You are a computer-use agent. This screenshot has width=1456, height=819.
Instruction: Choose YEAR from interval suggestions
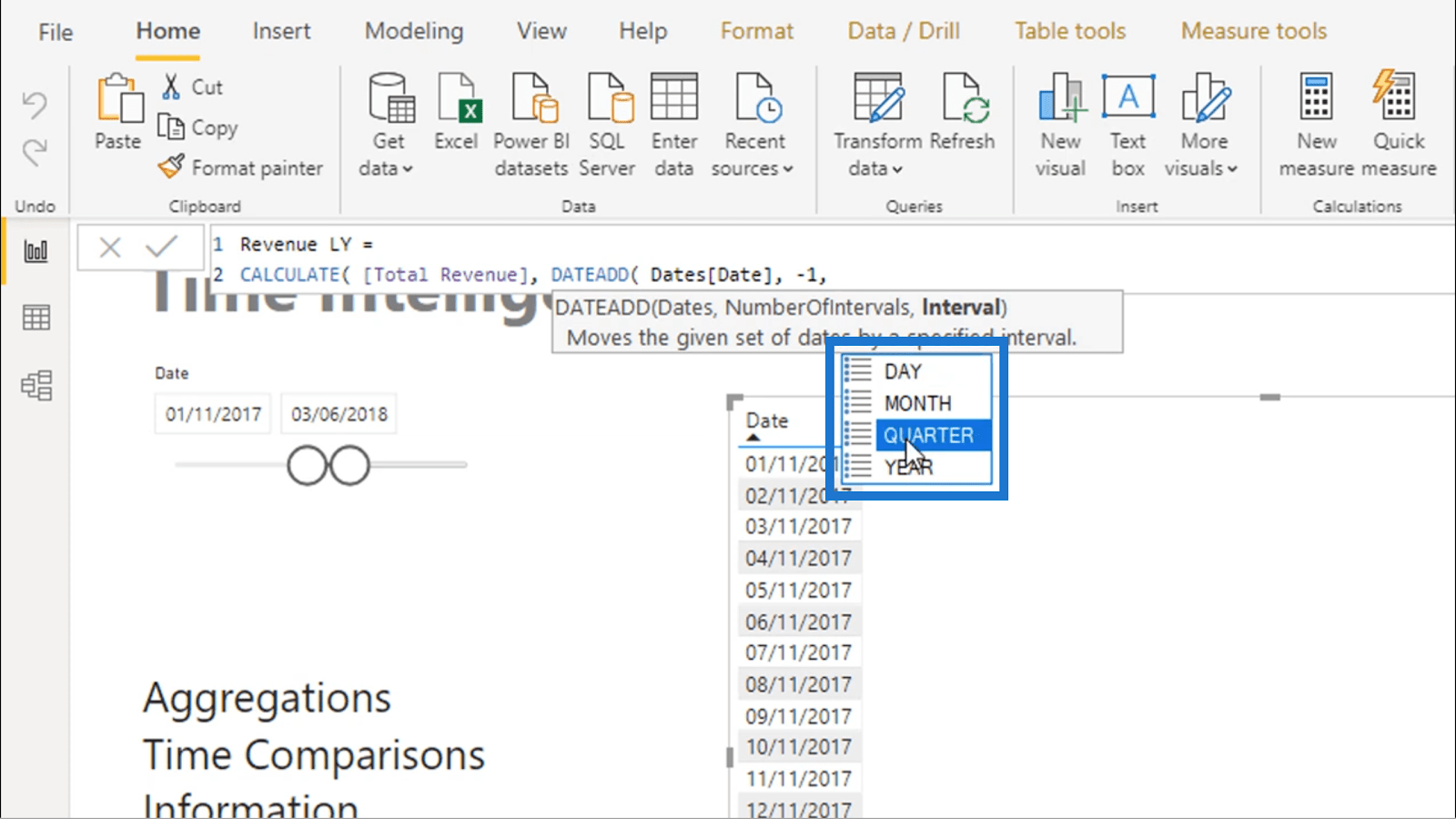tap(916, 467)
